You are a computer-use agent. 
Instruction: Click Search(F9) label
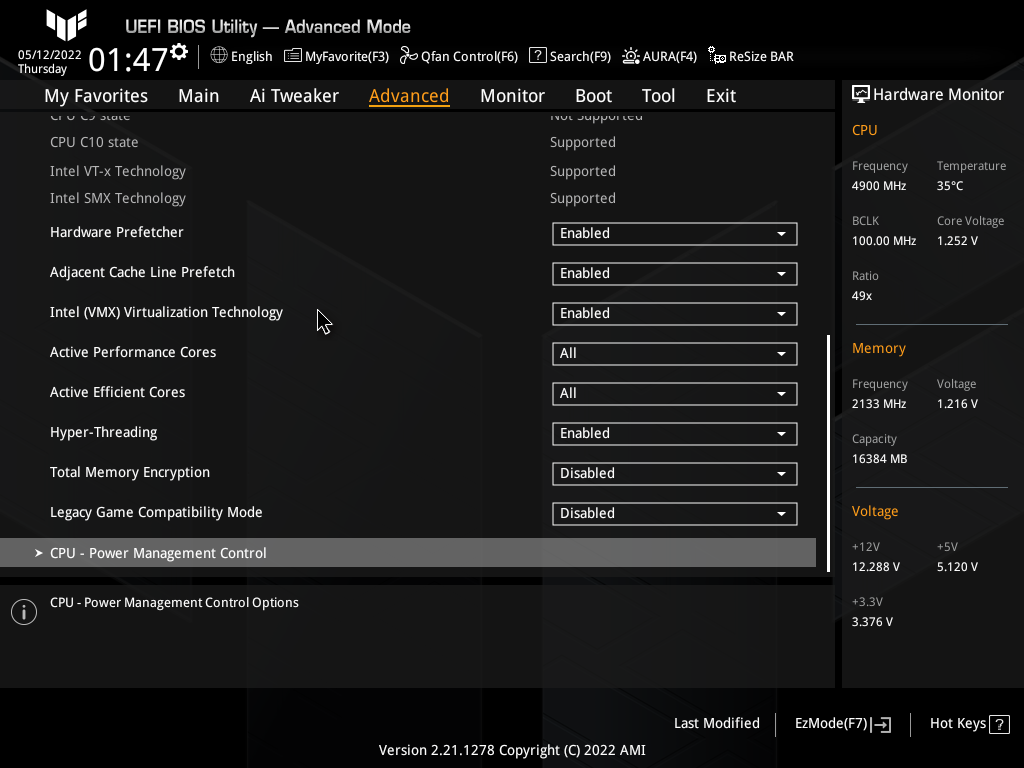click(x=580, y=57)
